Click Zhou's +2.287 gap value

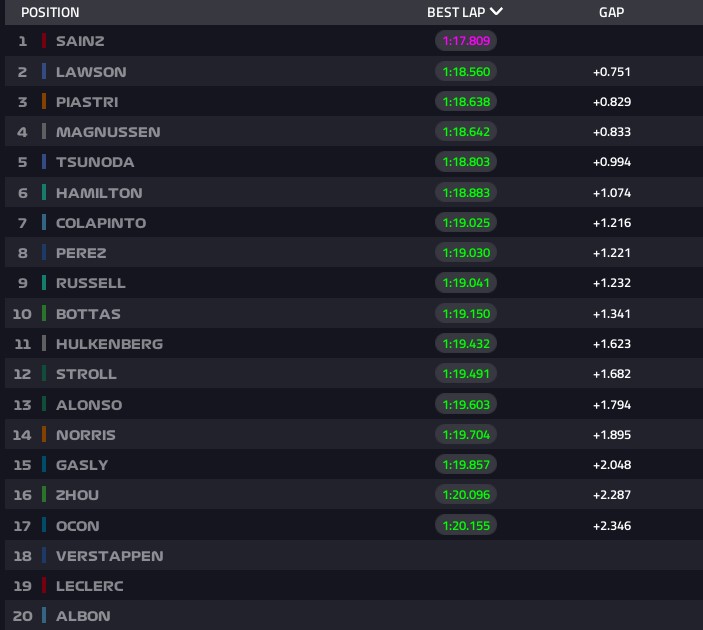click(612, 495)
